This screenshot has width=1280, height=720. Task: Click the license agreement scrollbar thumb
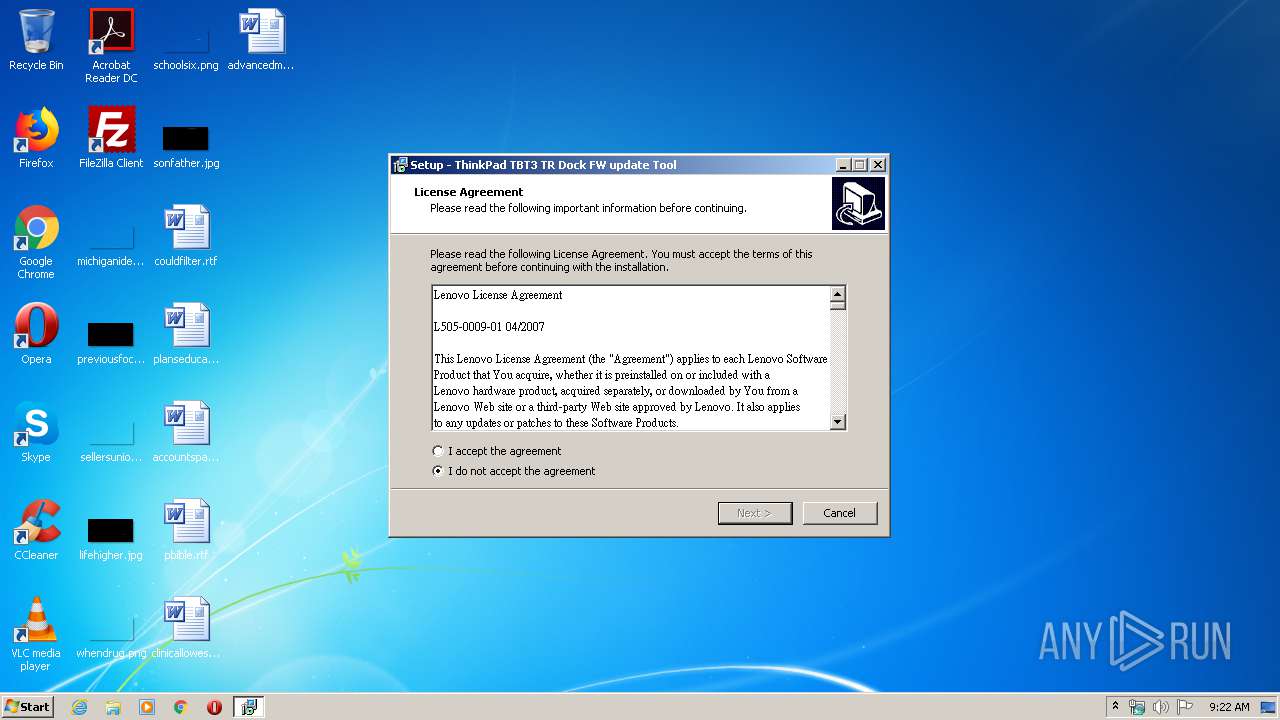coord(838,305)
